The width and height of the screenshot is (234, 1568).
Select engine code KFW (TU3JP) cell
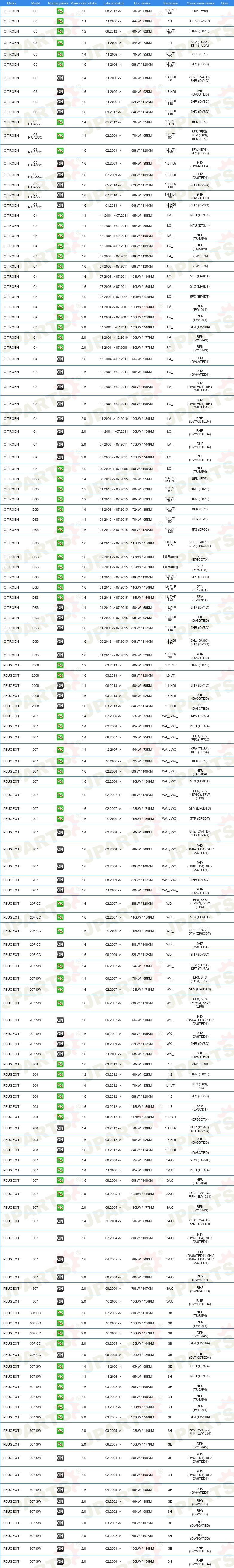[x=200, y=1160]
